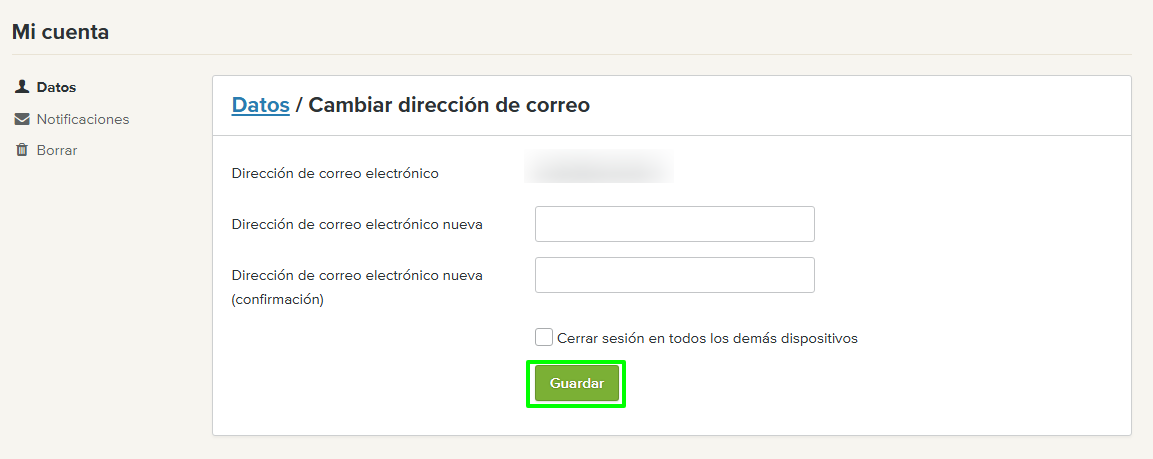The width and height of the screenshot is (1153, 459).
Task: Open the Datos section in sidebar
Action: (x=56, y=88)
